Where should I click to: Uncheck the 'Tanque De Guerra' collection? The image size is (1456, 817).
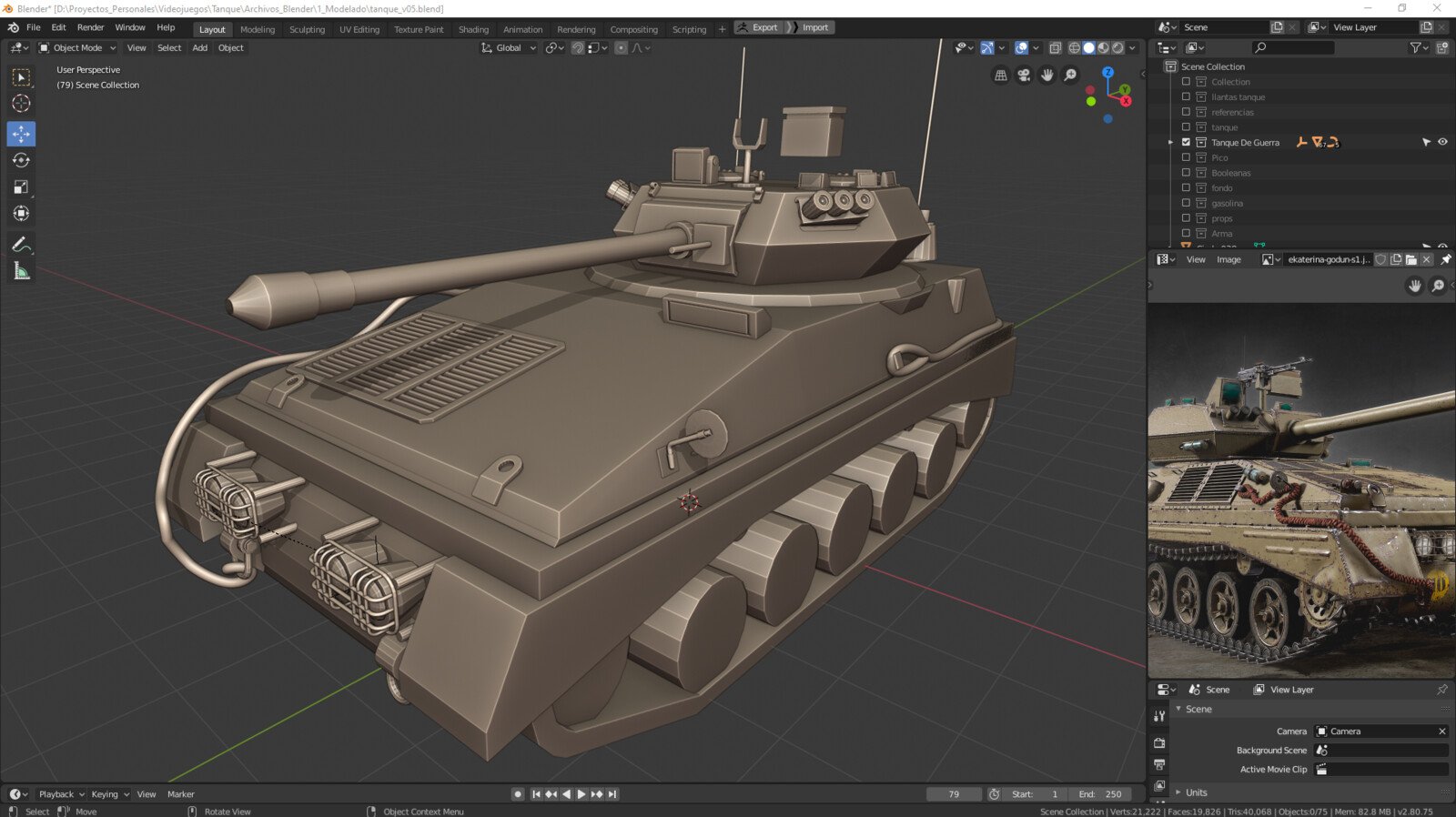1186,142
